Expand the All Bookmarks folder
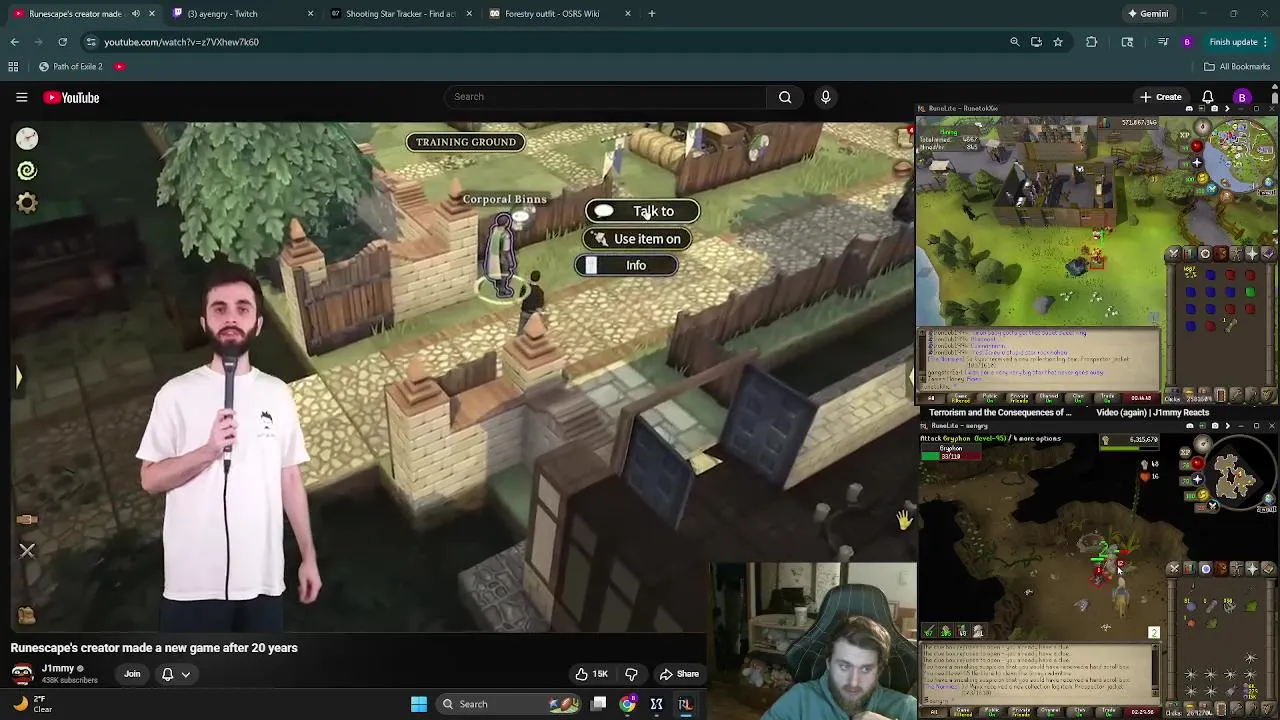The image size is (1280, 720). 1237,67
